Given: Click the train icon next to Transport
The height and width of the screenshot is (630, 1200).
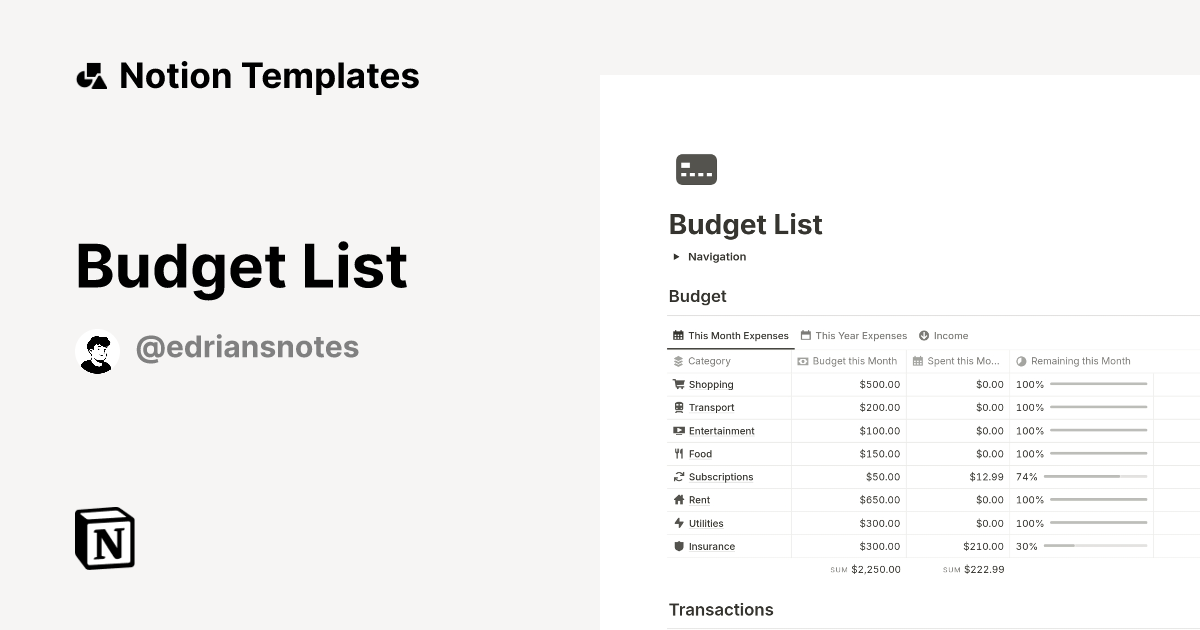Looking at the screenshot, I should tap(678, 407).
